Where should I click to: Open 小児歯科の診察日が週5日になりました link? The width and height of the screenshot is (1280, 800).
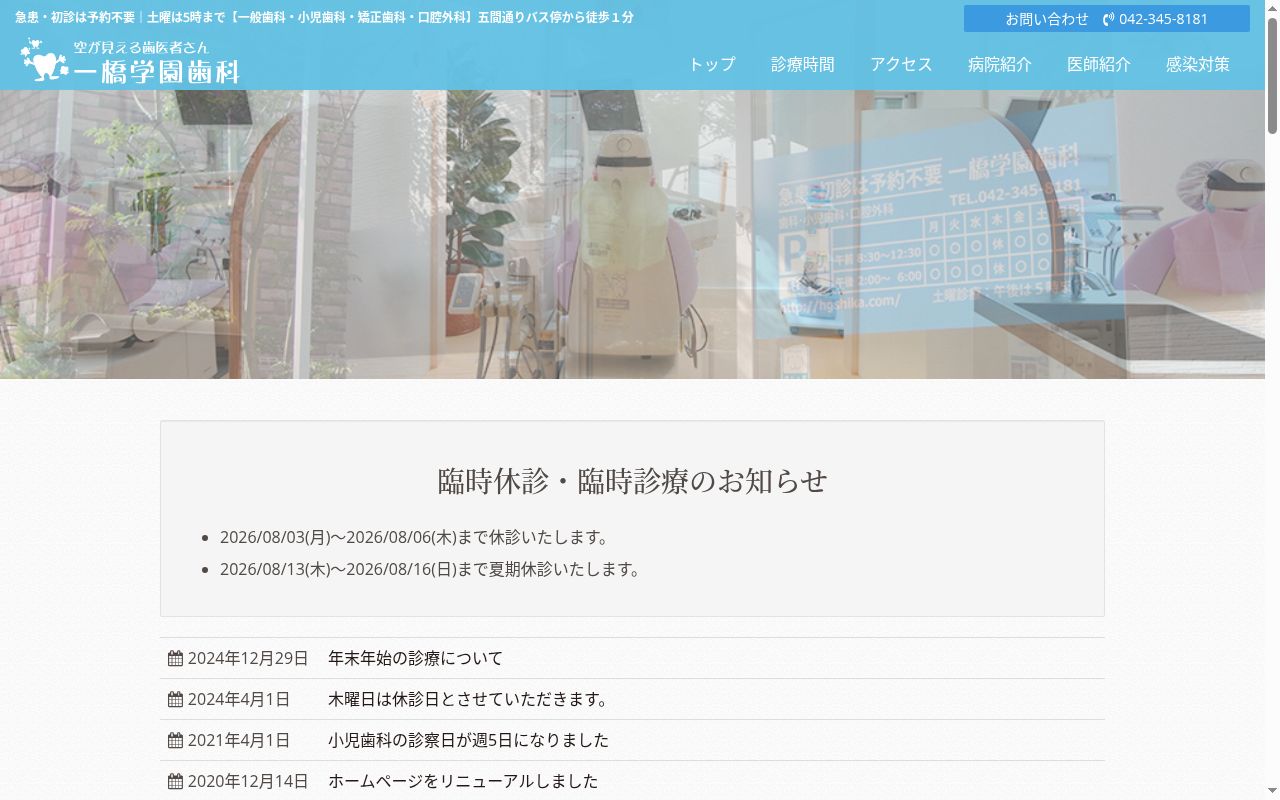coord(468,740)
